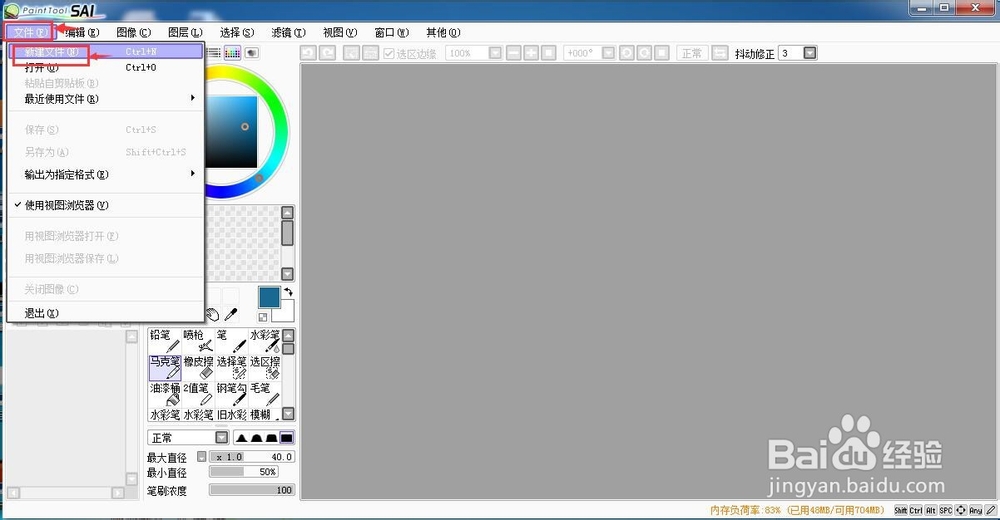
Task: Activate the hand pan tool
Action: [x=212, y=314]
